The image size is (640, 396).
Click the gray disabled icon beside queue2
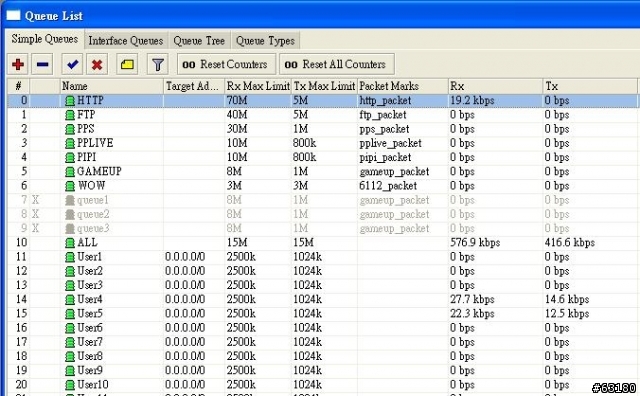70,214
